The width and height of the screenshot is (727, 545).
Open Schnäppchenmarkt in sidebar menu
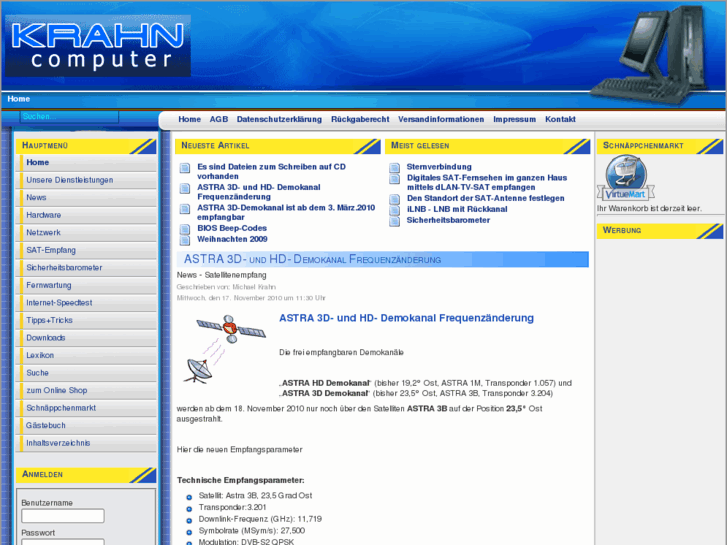coord(87,408)
